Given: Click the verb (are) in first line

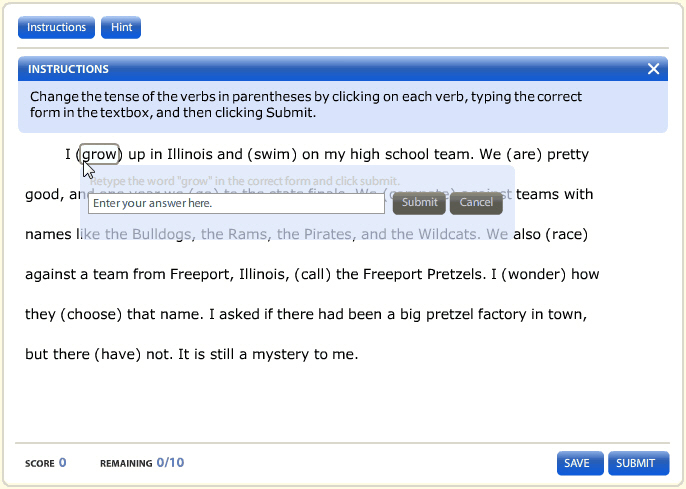Looking at the screenshot, I should [x=523, y=155].
